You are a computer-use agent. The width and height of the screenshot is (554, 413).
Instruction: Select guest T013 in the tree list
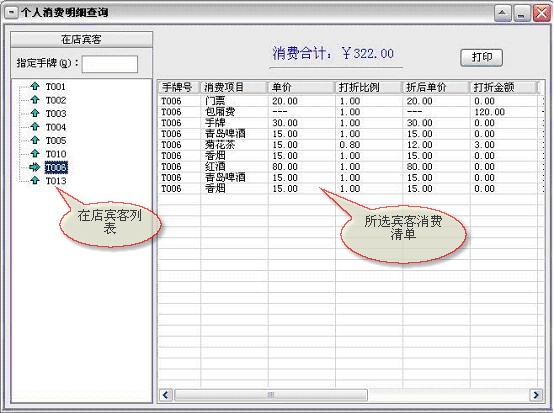click(56, 181)
